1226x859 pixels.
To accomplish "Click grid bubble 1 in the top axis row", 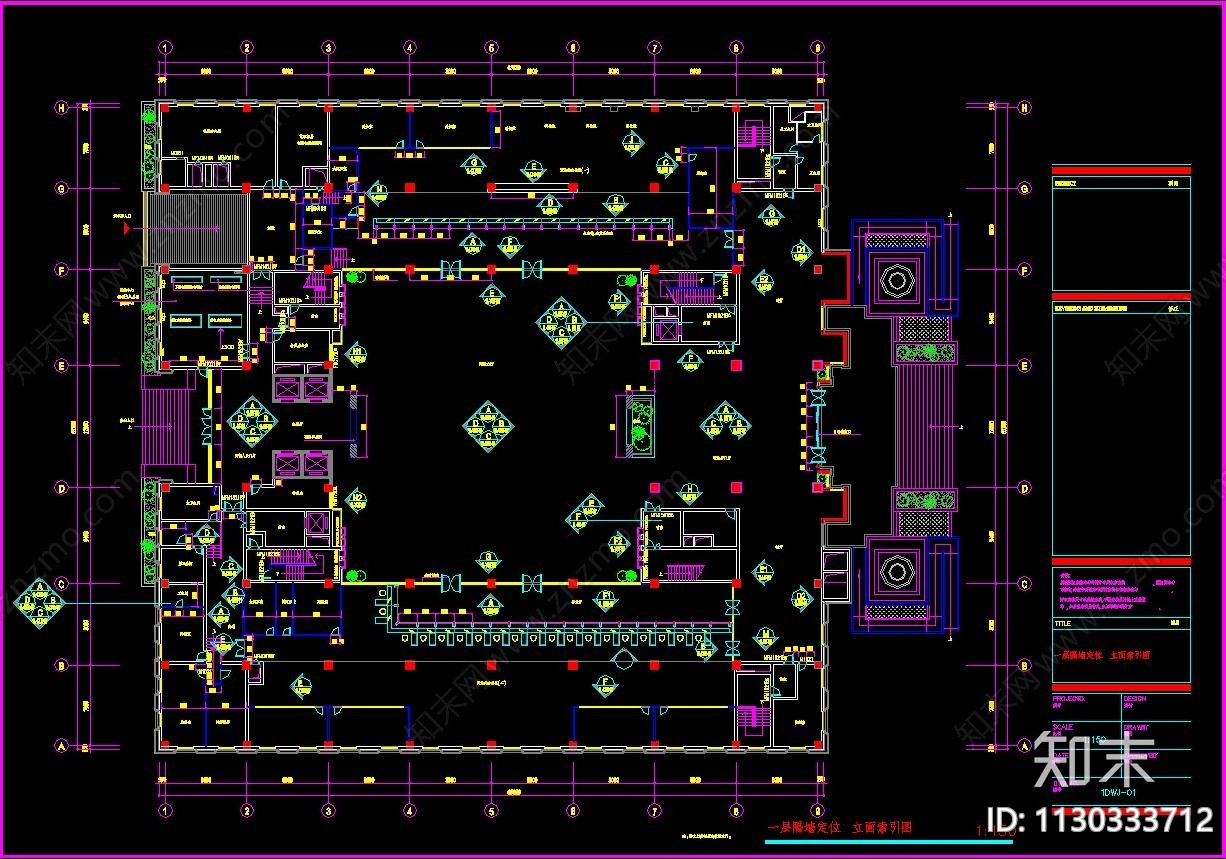I will pos(165,47).
